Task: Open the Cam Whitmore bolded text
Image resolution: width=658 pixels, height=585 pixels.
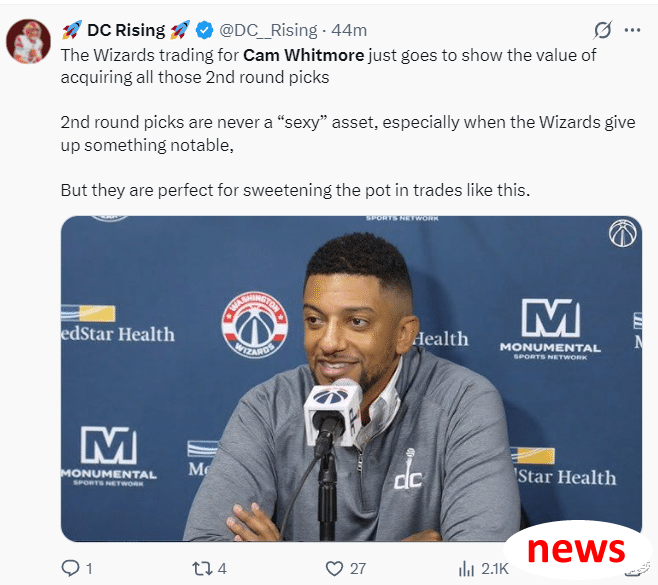Action: [303, 55]
